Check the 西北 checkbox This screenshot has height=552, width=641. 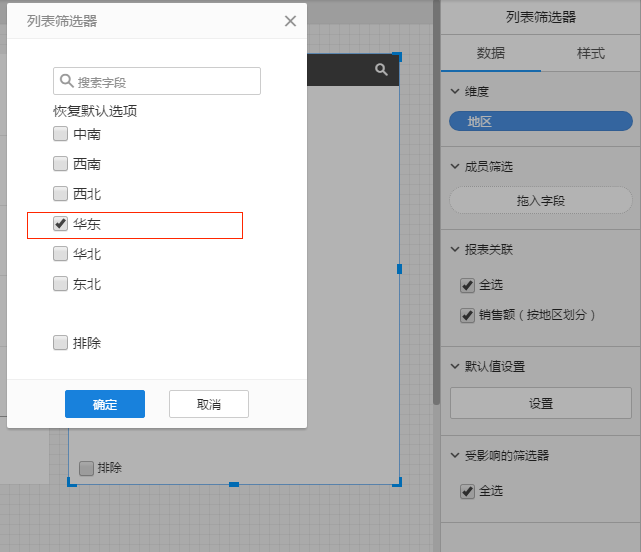coord(61,193)
